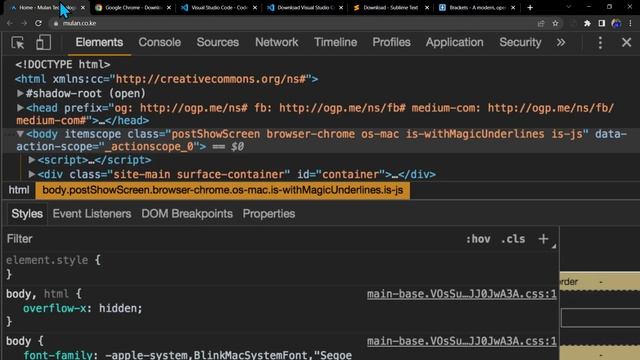Open the Properties sub-tab
Image resolution: width=640 pixels, height=360 pixels.
(x=269, y=214)
